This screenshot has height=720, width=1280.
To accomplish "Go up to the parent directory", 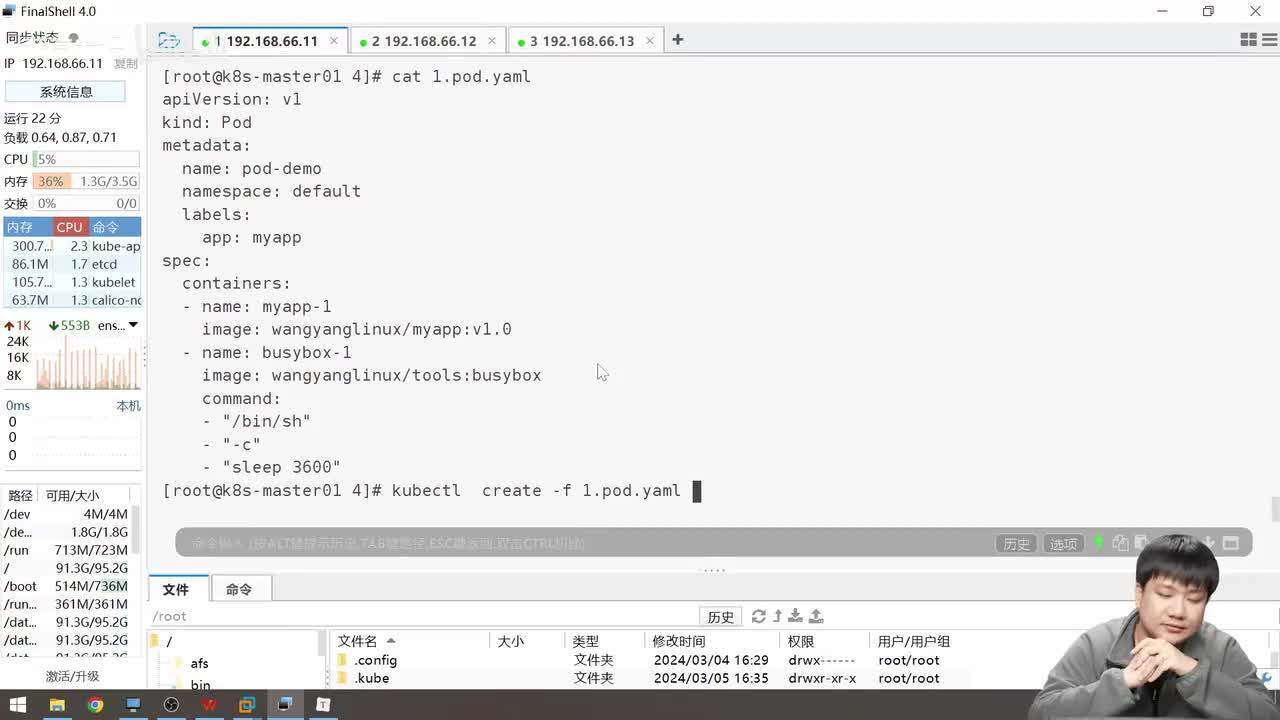I will tap(777, 616).
